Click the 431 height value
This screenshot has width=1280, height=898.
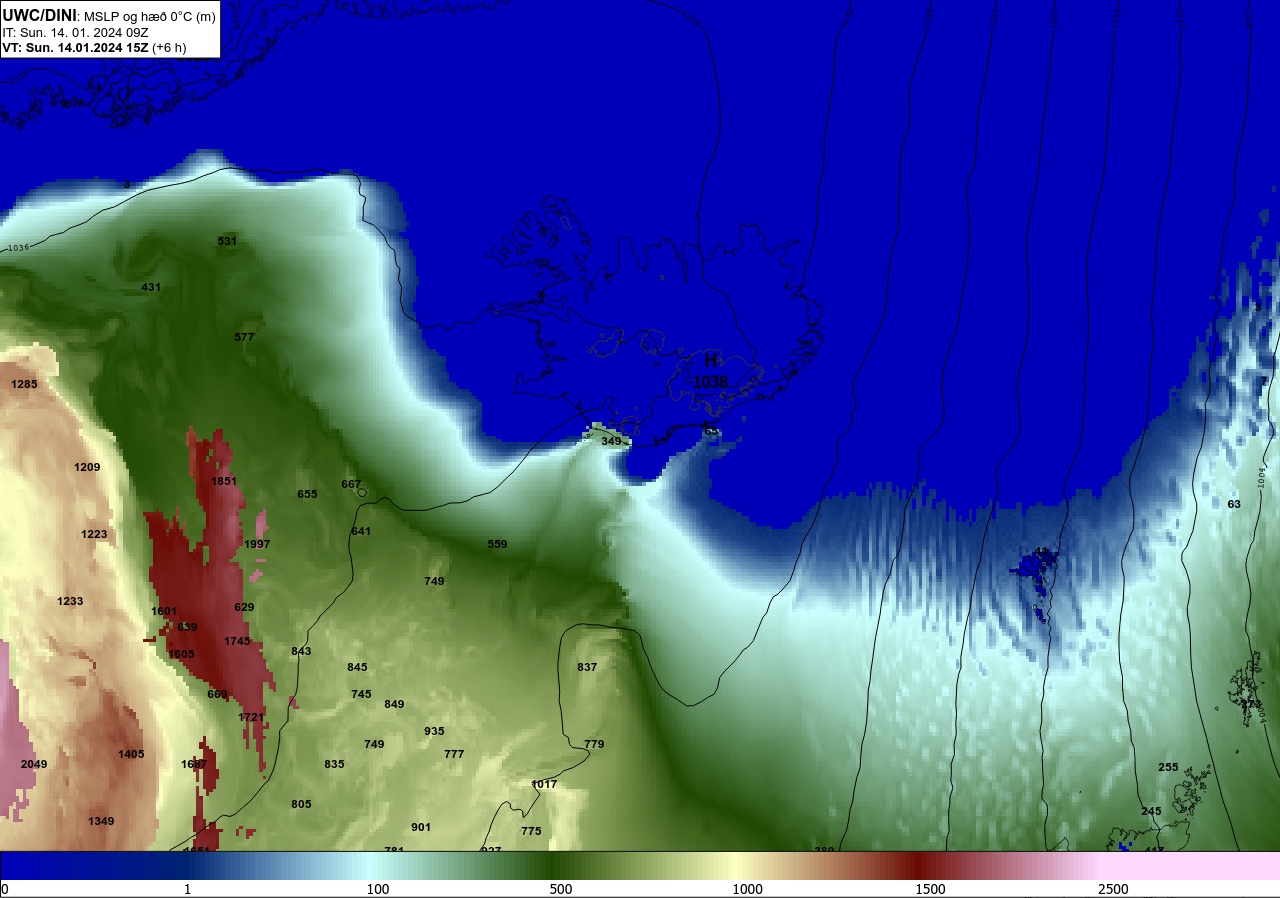point(151,287)
